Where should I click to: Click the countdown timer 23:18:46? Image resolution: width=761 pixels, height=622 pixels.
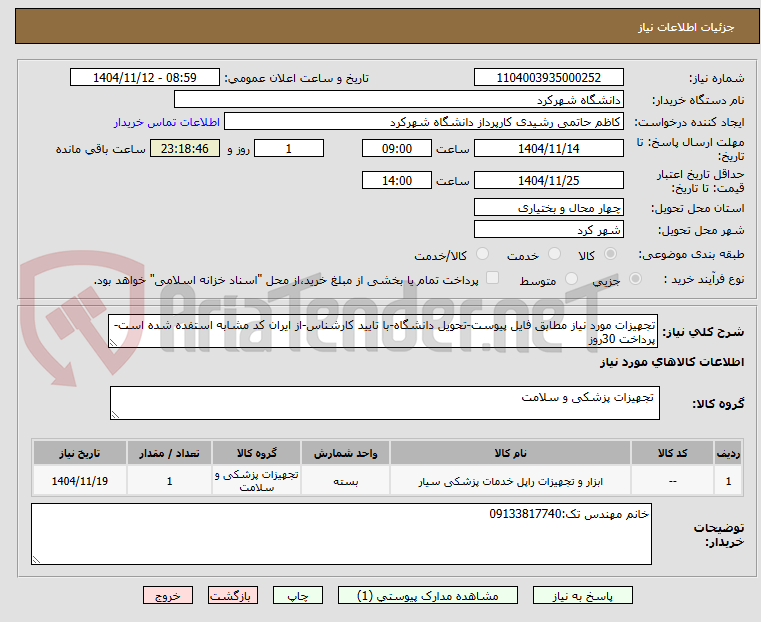(185, 148)
